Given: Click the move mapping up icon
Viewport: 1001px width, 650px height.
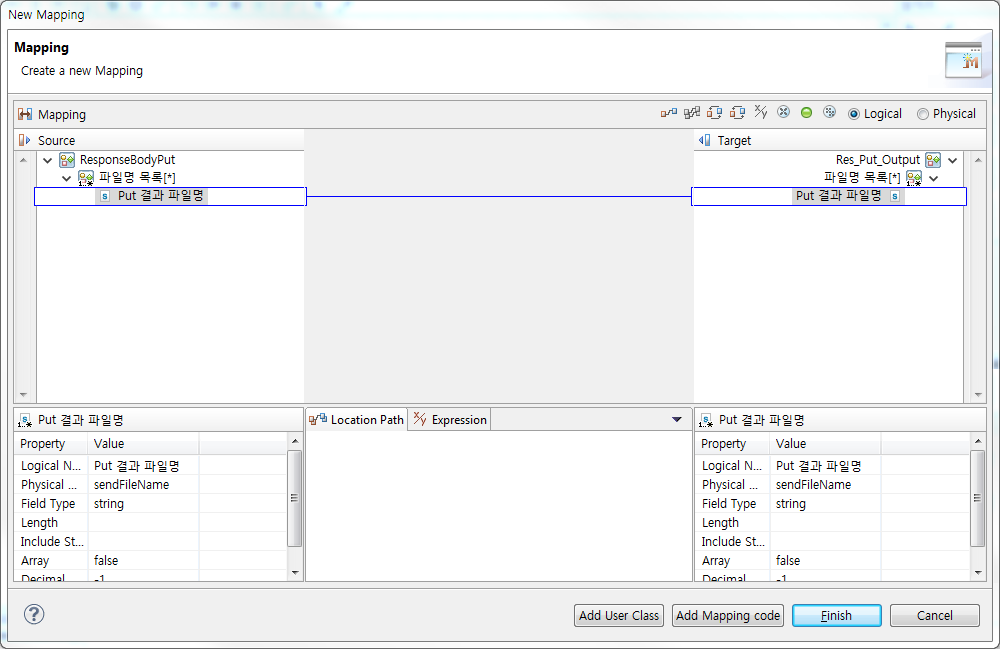Looking at the screenshot, I should pos(714,113).
